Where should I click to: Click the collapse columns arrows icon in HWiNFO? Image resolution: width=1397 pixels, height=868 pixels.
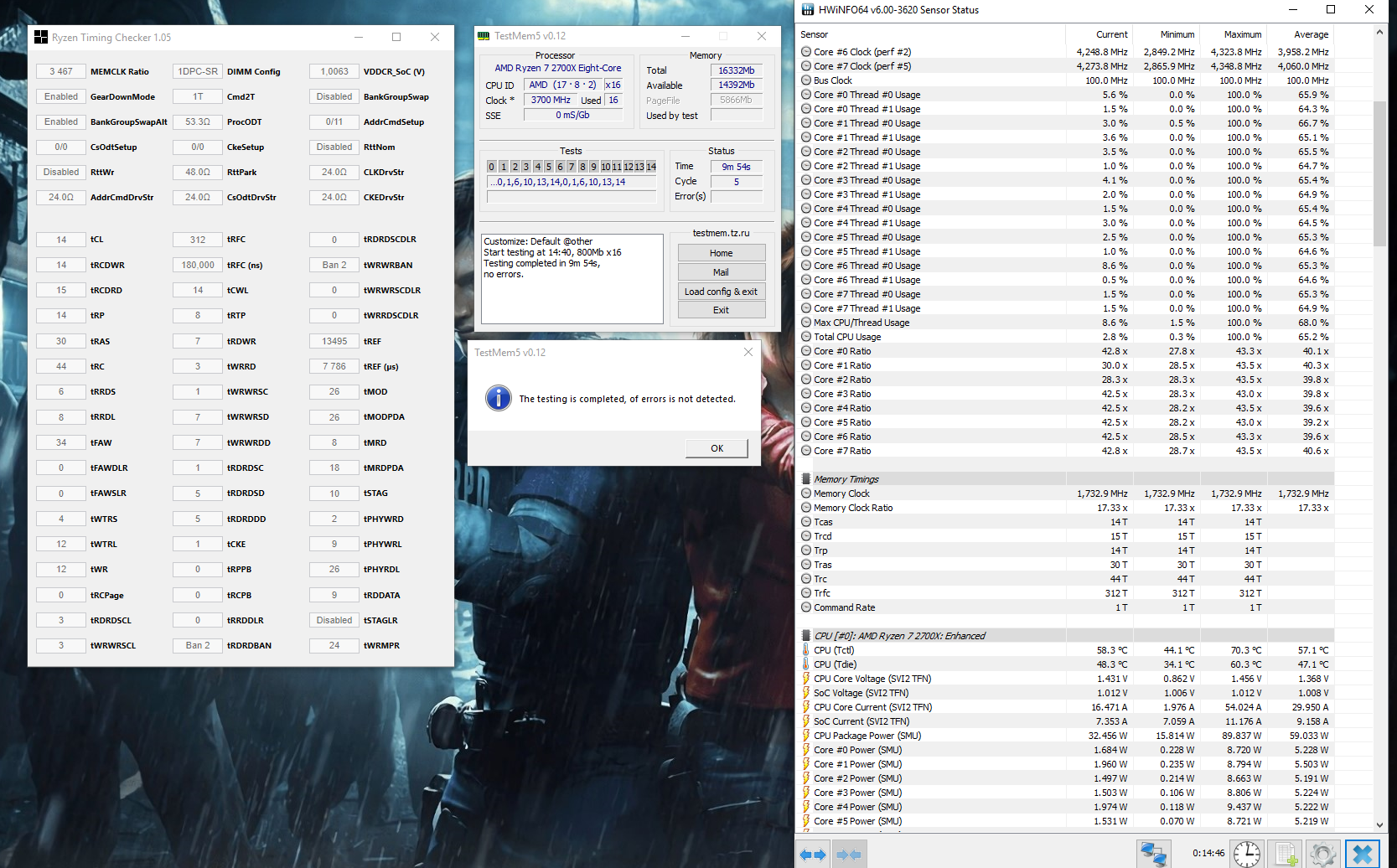pos(849,855)
